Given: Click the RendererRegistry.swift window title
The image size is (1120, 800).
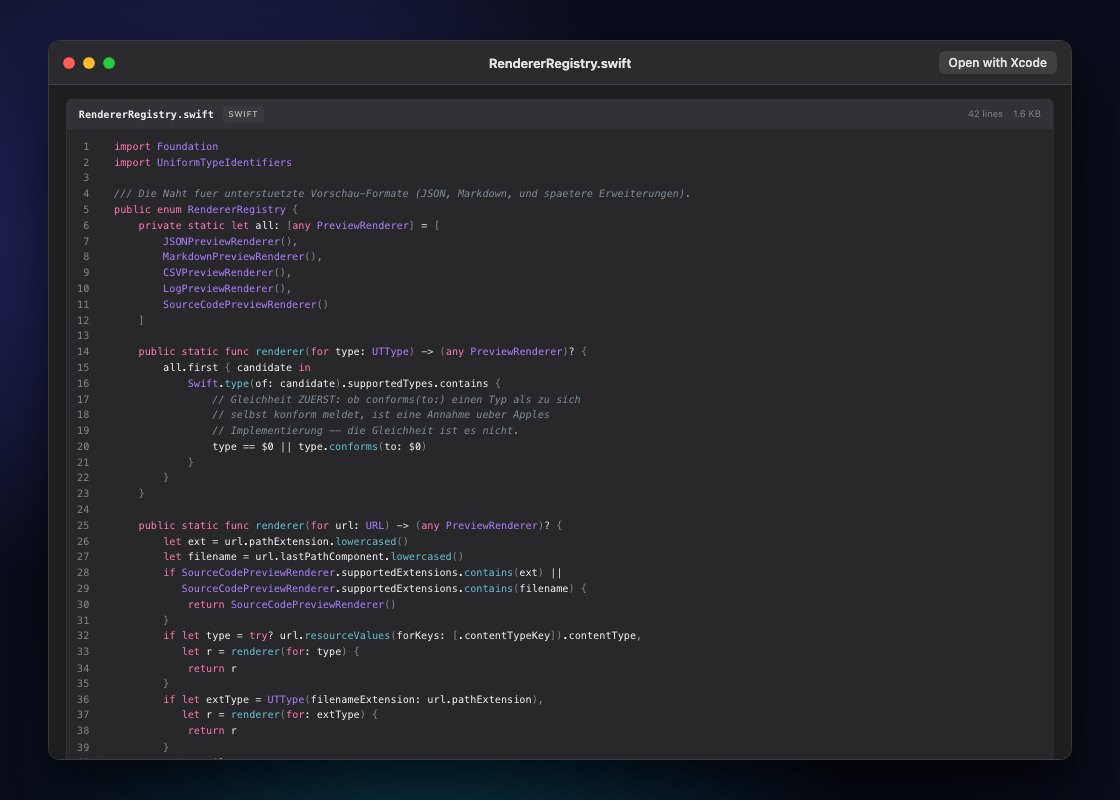Looking at the screenshot, I should click(559, 64).
